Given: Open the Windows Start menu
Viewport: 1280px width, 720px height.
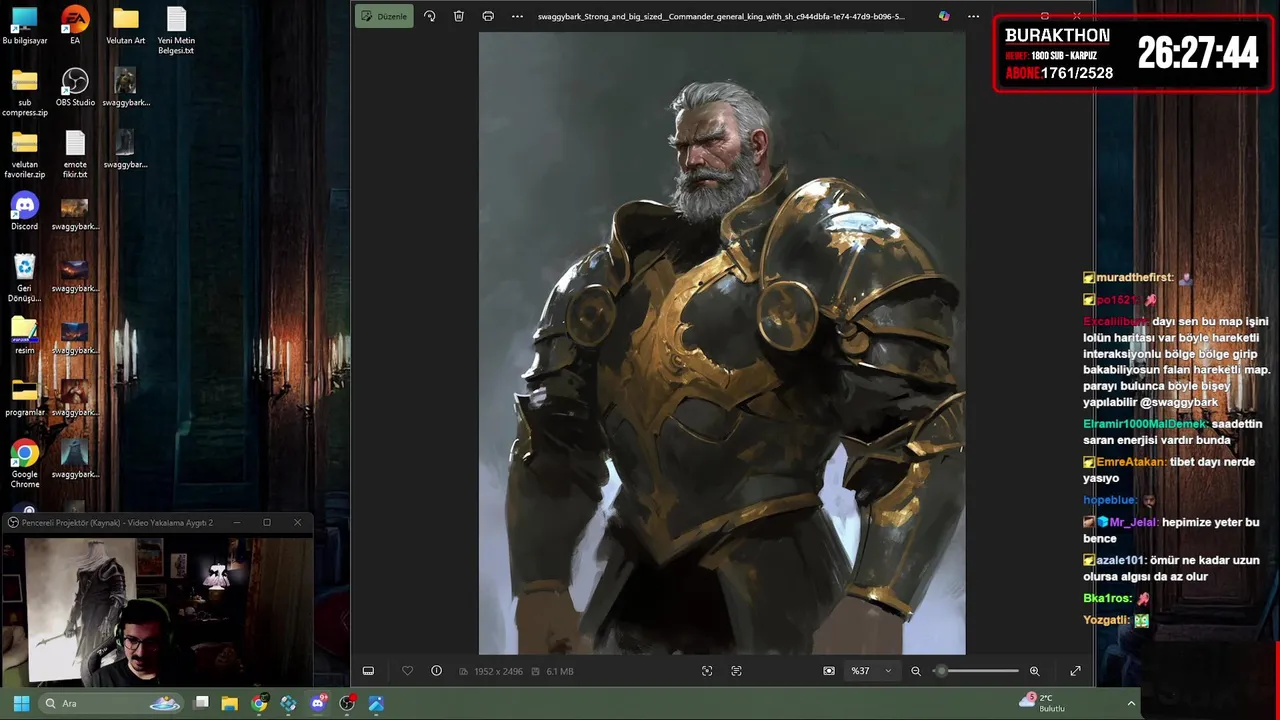Looking at the screenshot, I should [x=21, y=703].
